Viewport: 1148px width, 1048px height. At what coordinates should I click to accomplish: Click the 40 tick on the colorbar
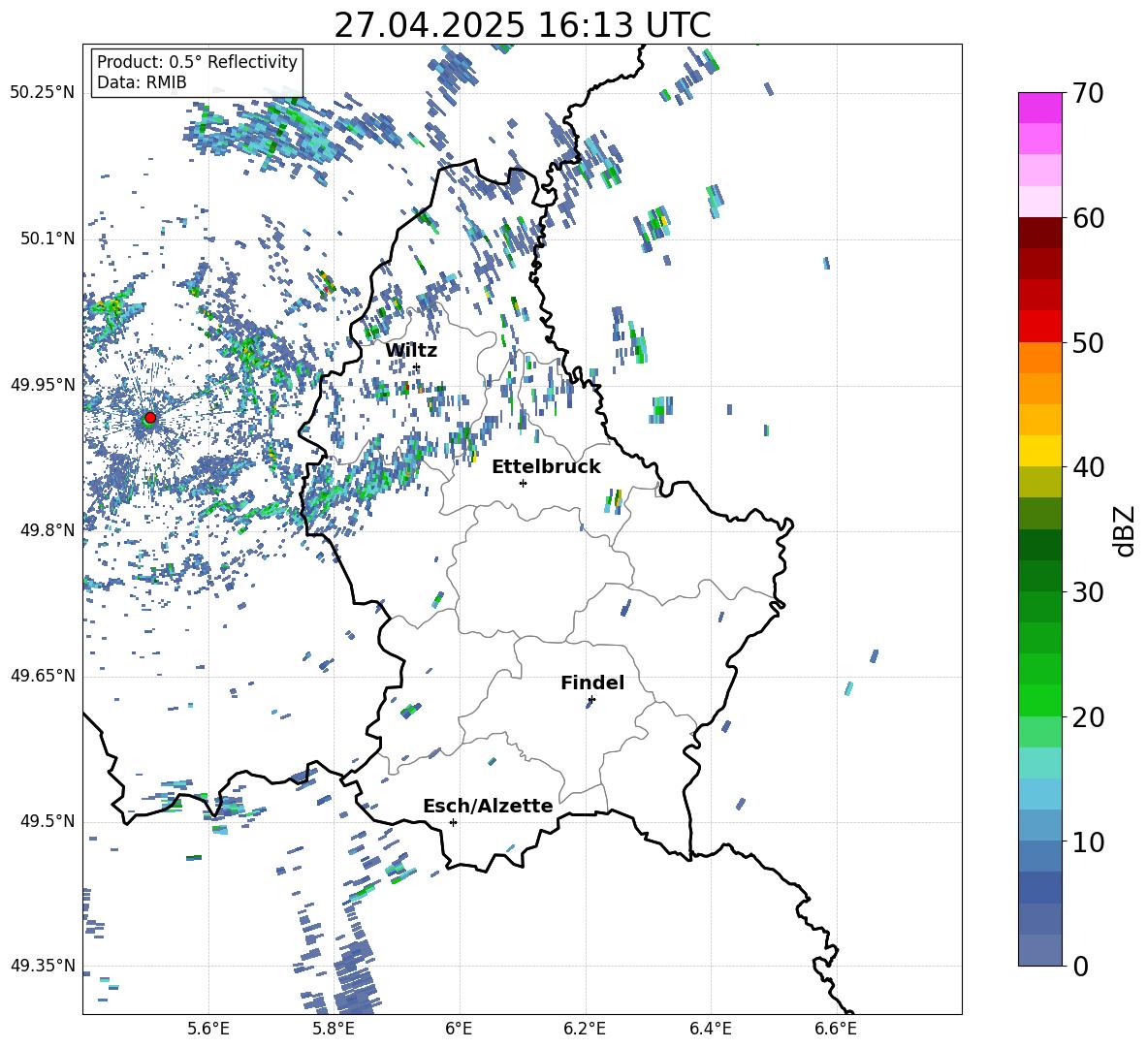coord(1089,467)
